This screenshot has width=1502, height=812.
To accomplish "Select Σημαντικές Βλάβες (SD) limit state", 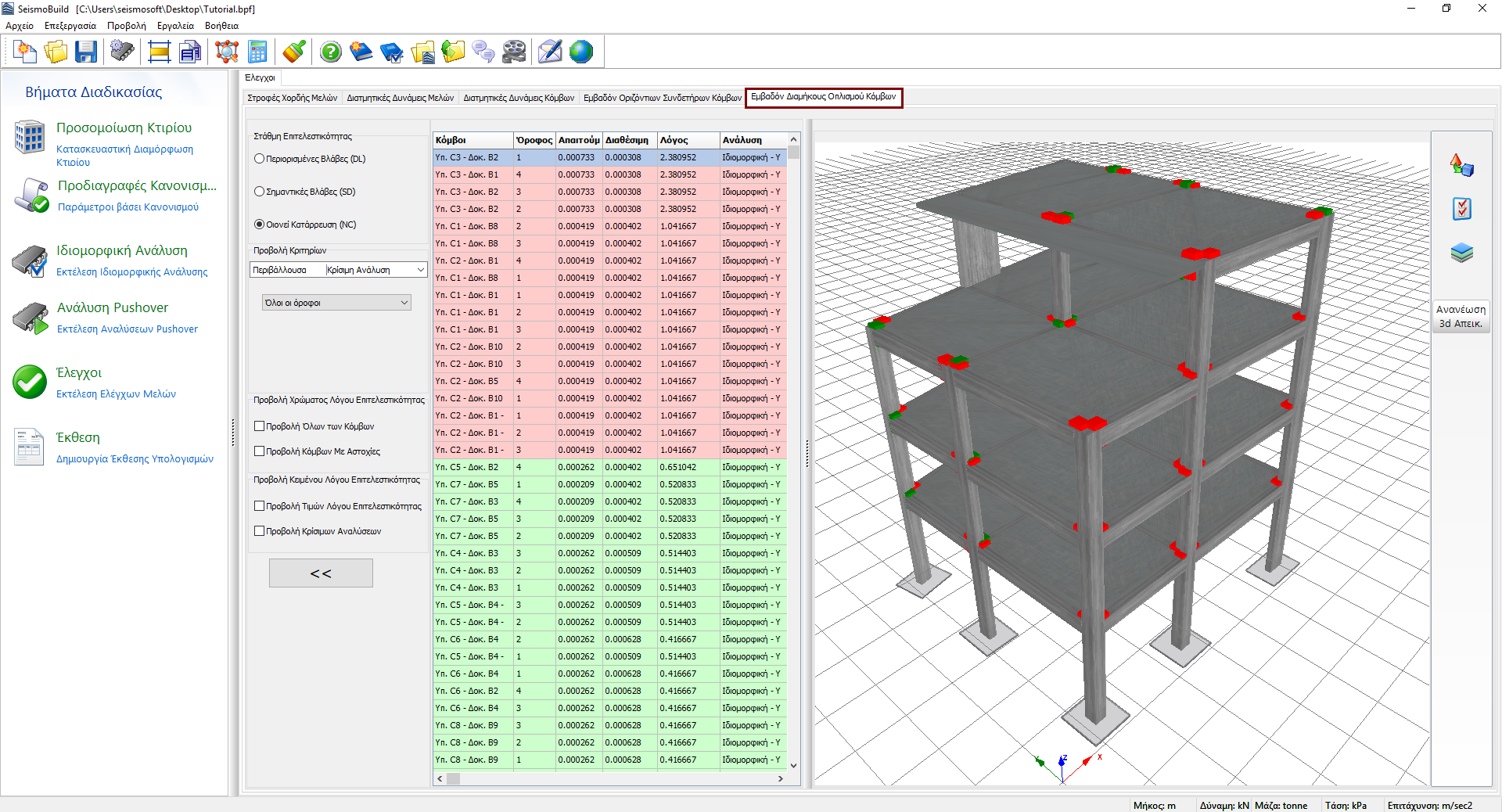I will pyautogui.click(x=259, y=192).
